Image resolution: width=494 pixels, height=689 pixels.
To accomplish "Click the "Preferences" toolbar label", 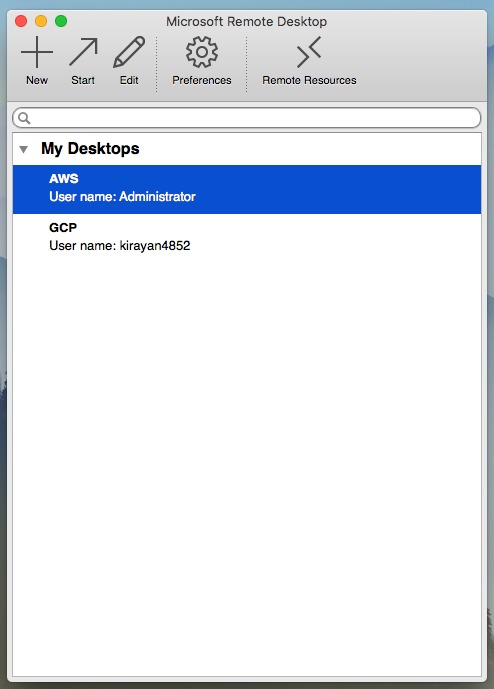I will pos(202,80).
